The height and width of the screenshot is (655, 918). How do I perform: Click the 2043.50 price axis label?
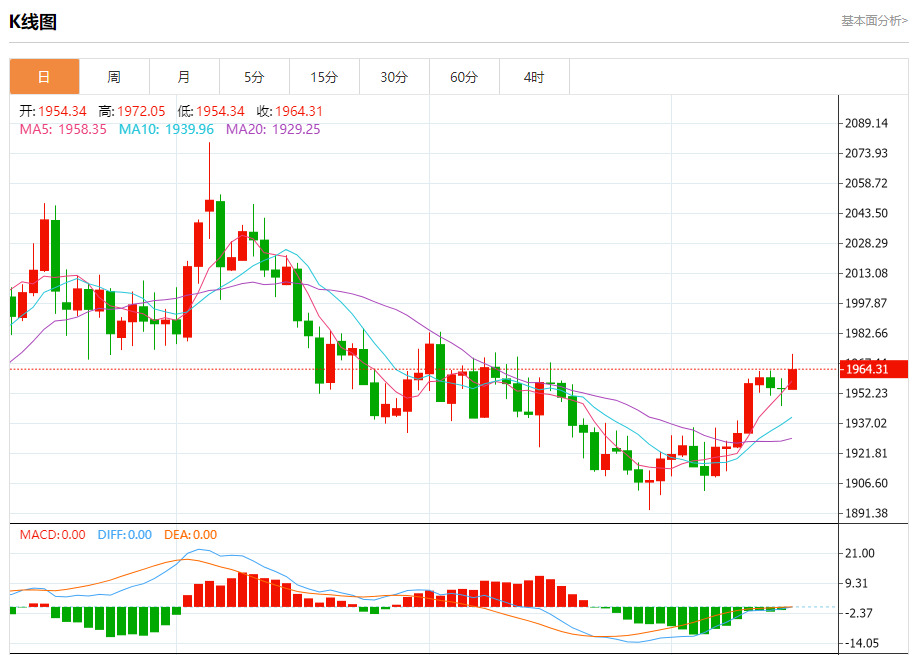866,213
